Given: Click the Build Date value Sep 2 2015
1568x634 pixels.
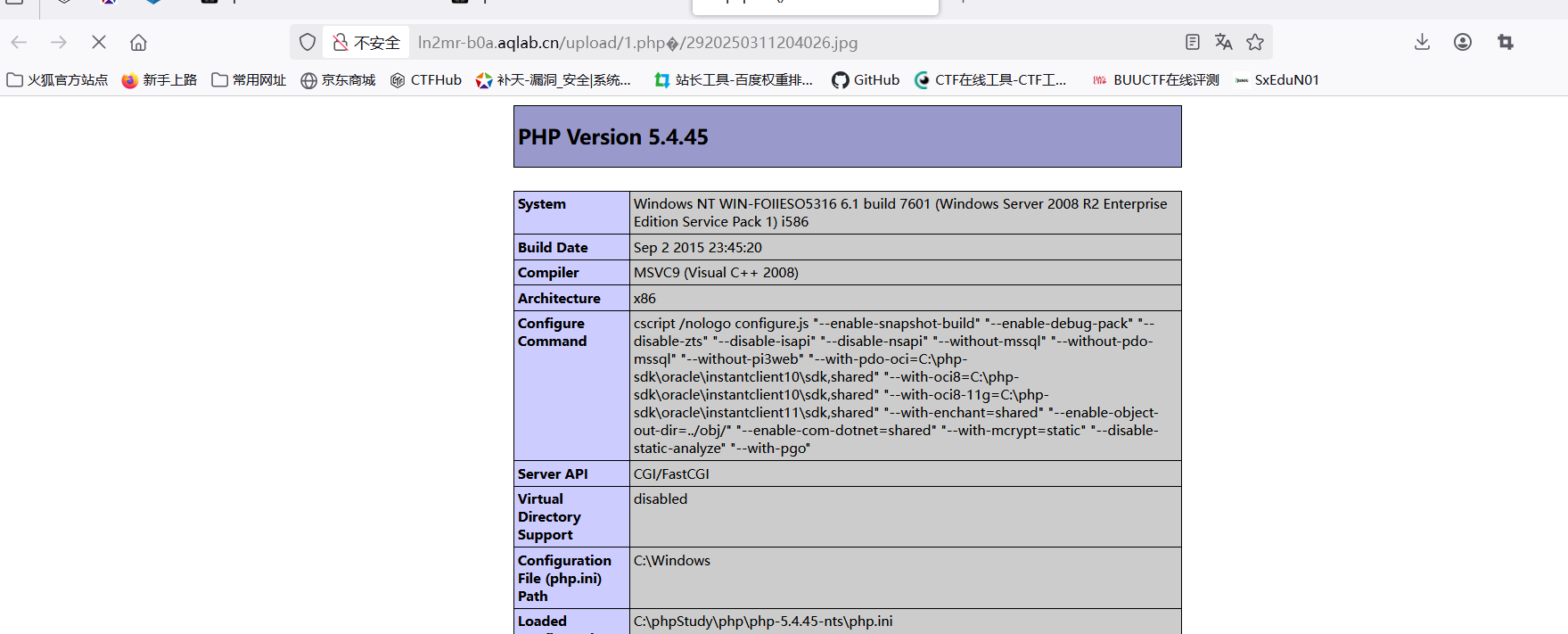Looking at the screenshot, I should click(x=698, y=248).
